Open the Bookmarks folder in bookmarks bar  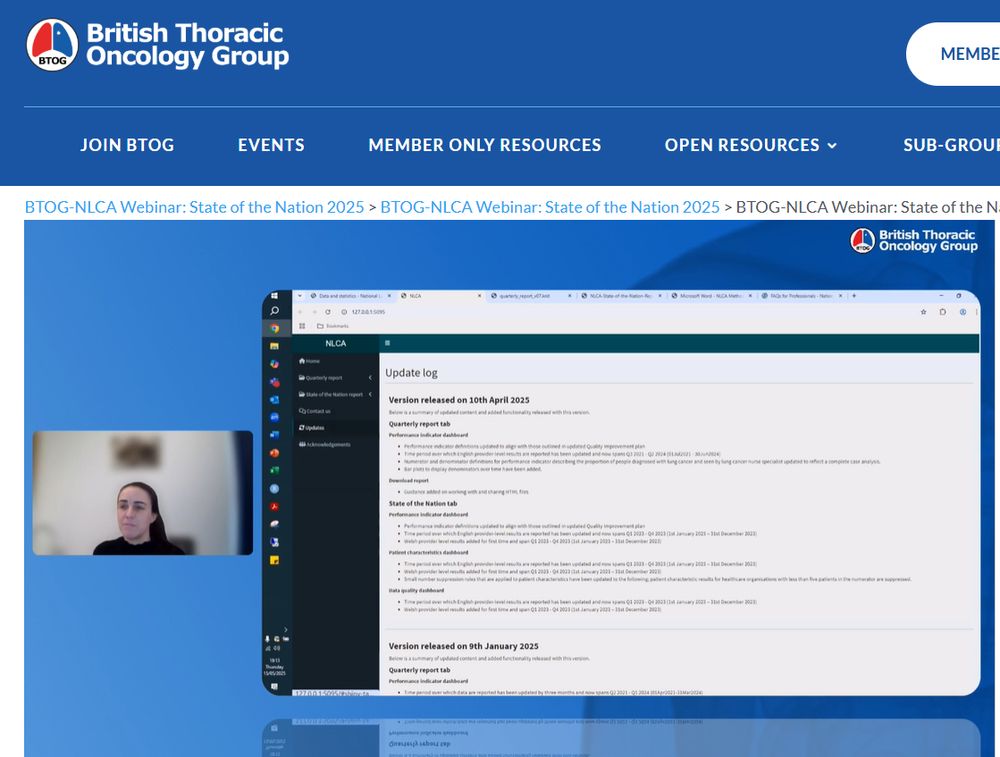(x=333, y=326)
